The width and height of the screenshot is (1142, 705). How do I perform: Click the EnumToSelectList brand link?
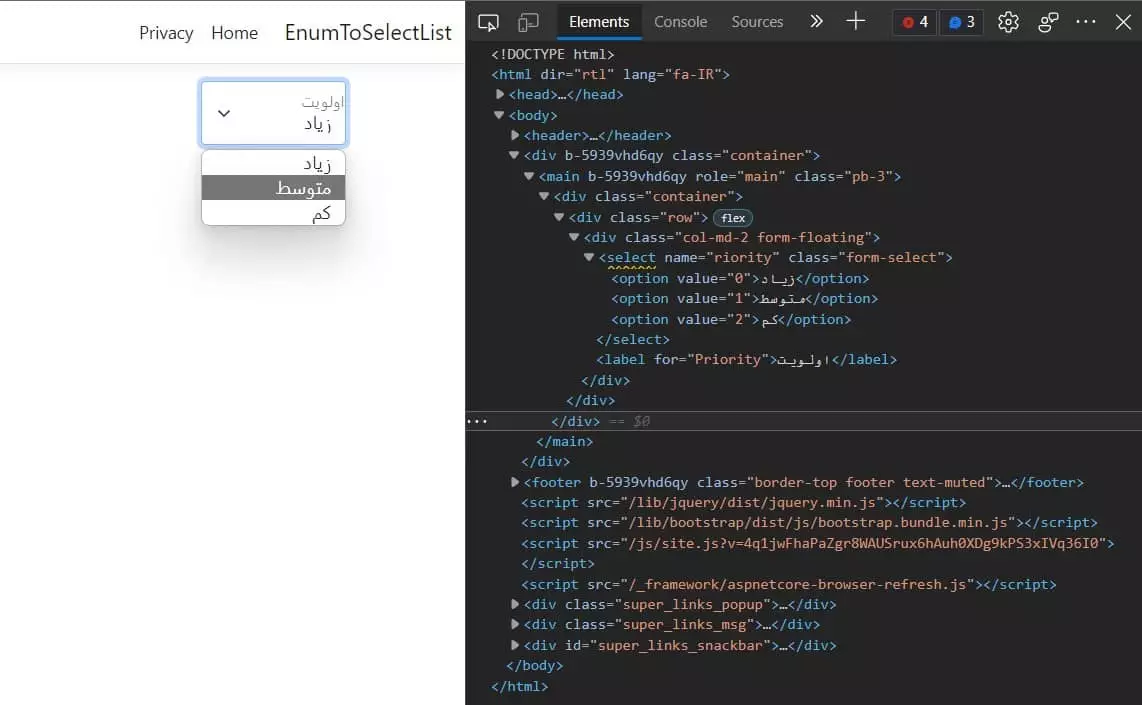[368, 33]
